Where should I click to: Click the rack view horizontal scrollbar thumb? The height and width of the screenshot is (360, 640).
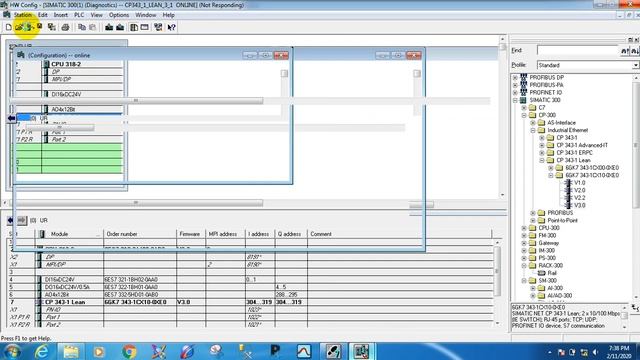tap(137, 203)
